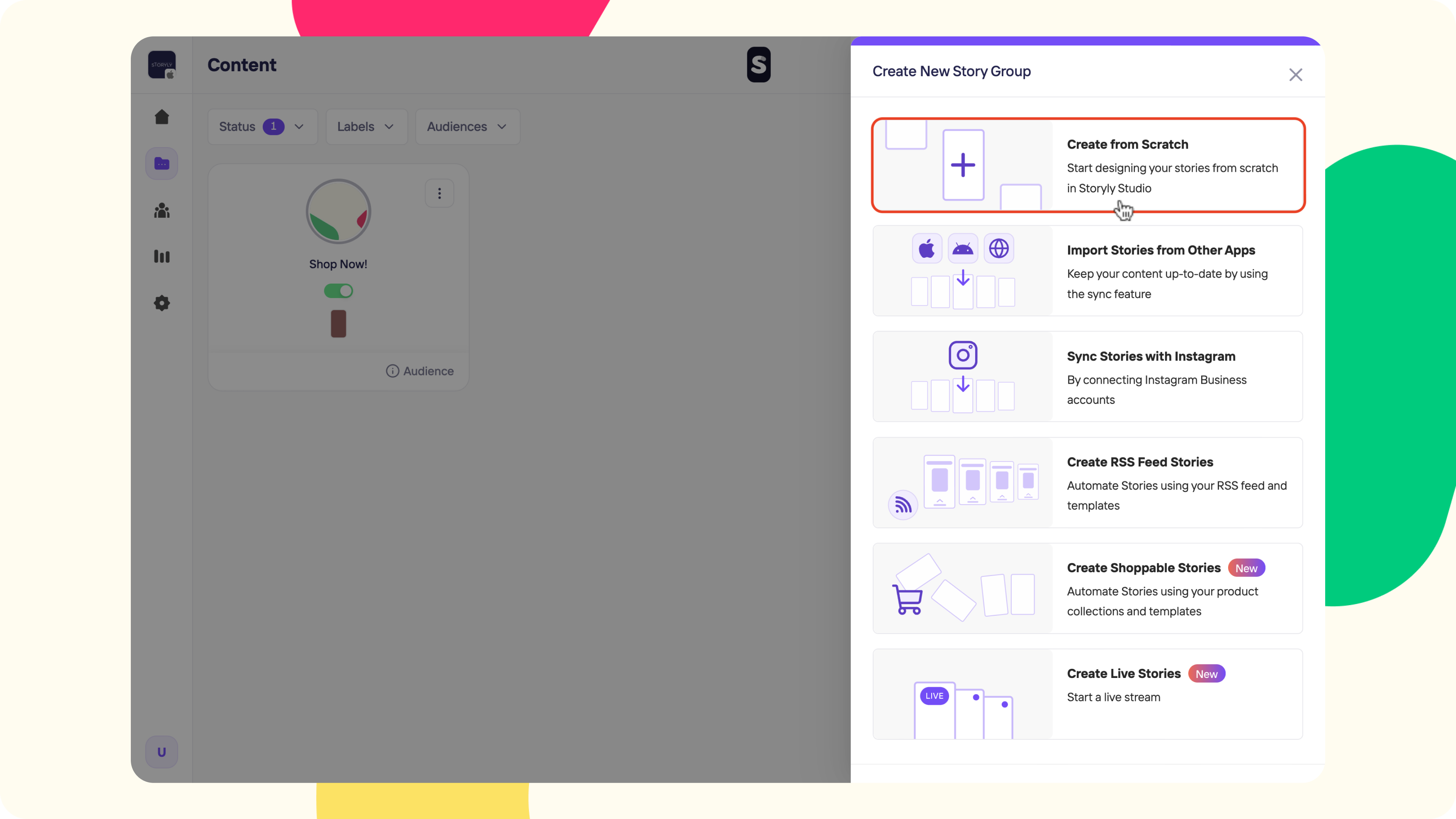Open the Analytics bars icon in sidebar
The width and height of the screenshot is (1456, 819).
click(162, 257)
